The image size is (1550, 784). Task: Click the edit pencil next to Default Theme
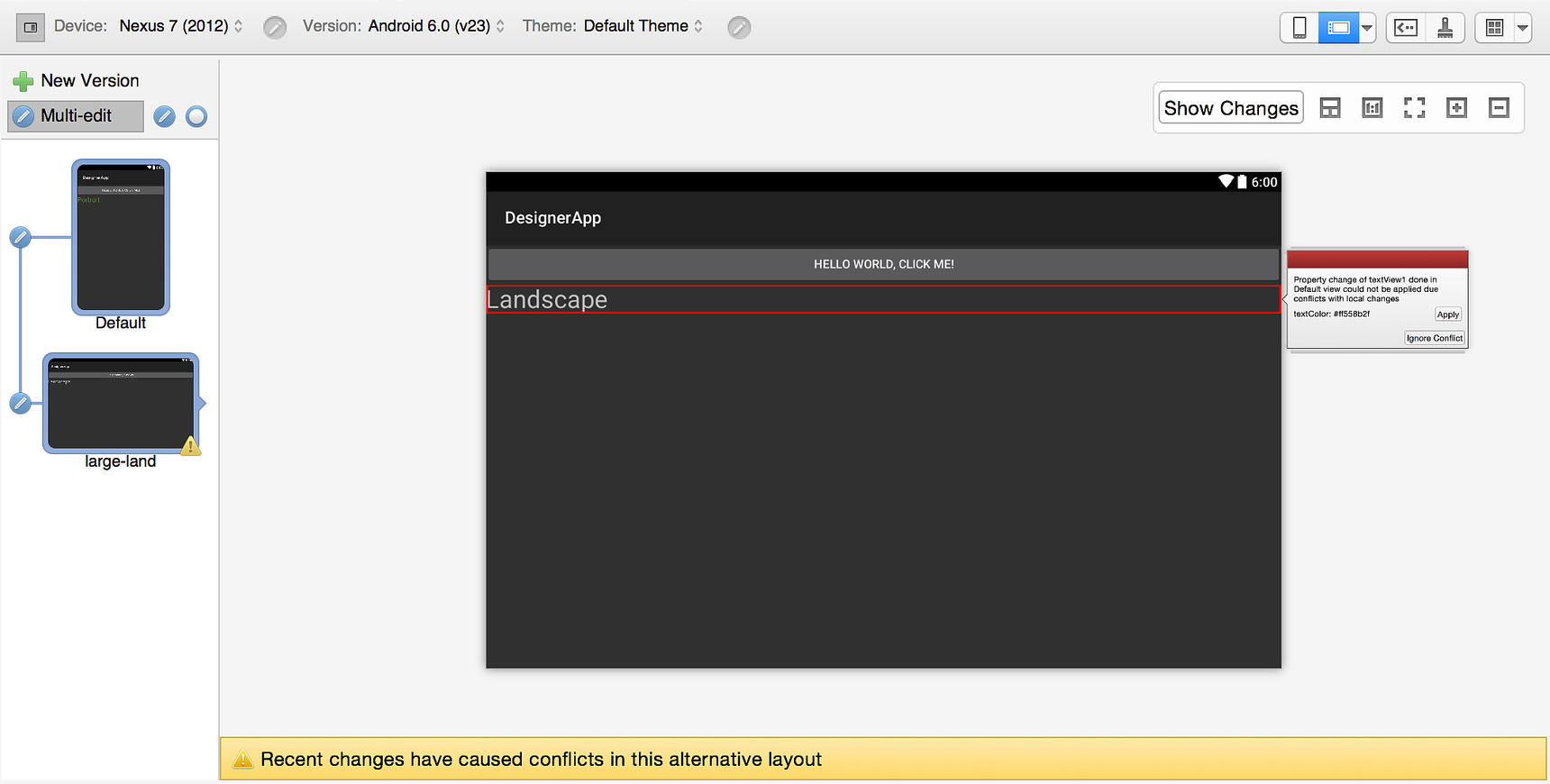coord(739,27)
